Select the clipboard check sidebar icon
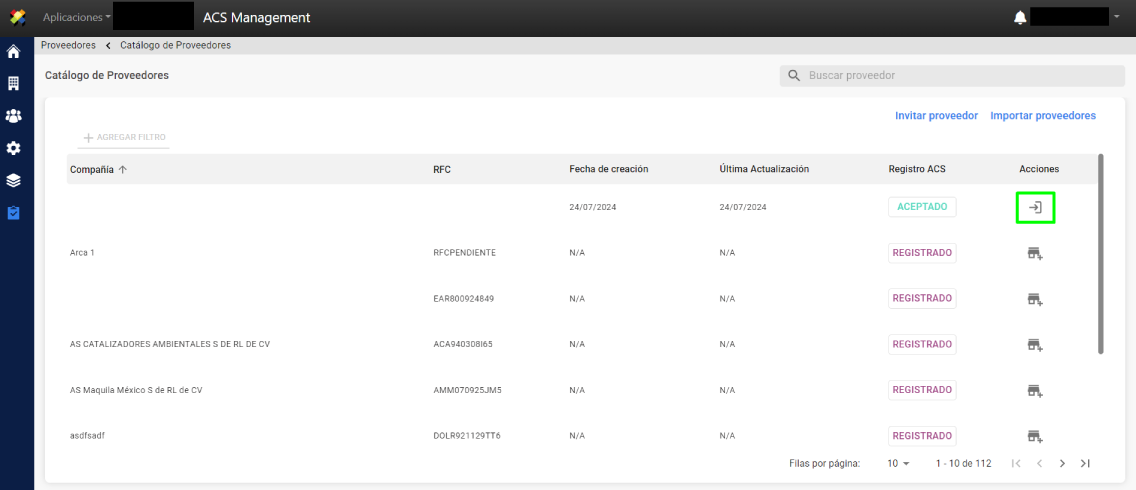This screenshot has height=490, width=1136. pyautogui.click(x=13, y=212)
